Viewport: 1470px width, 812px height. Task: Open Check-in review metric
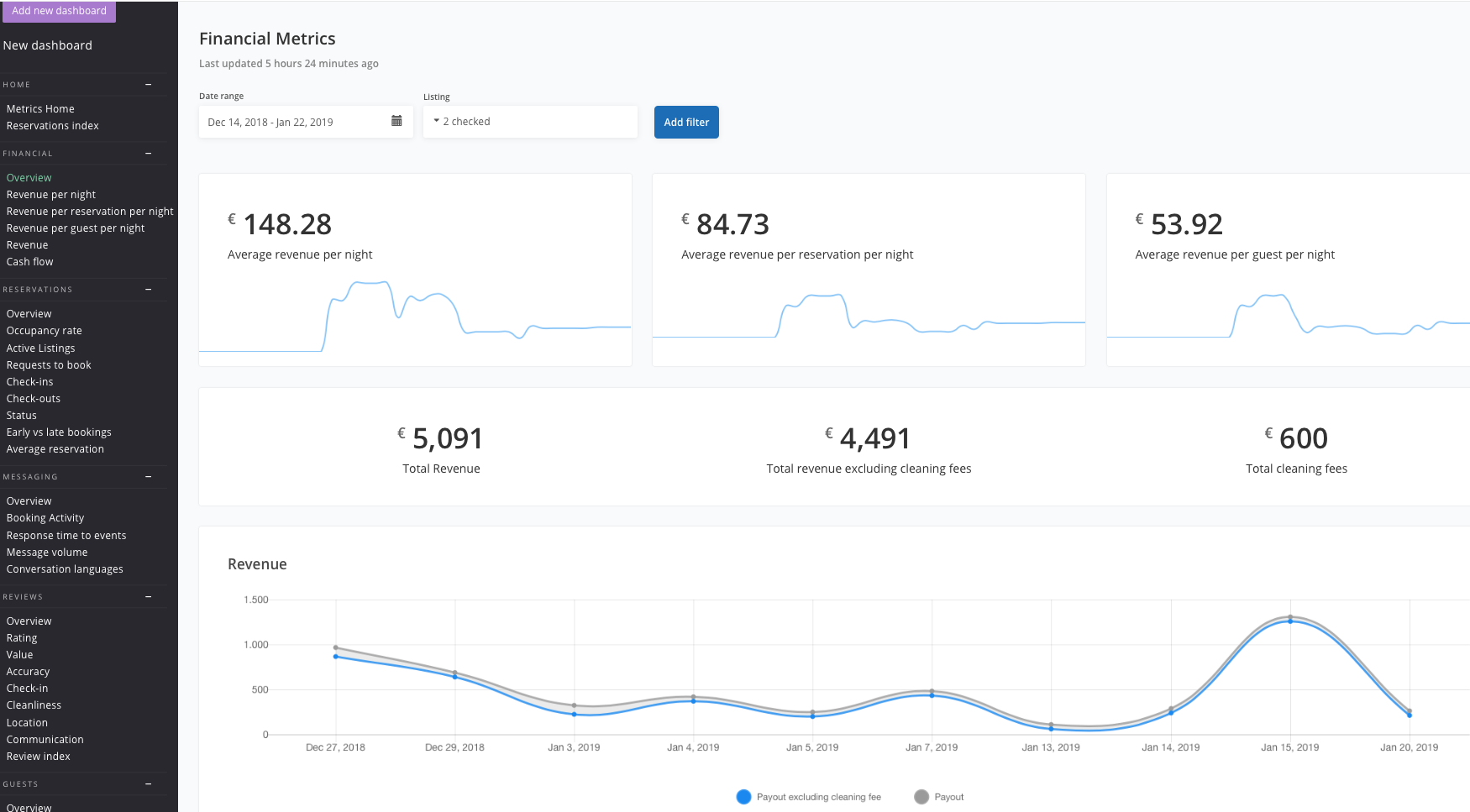28,689
